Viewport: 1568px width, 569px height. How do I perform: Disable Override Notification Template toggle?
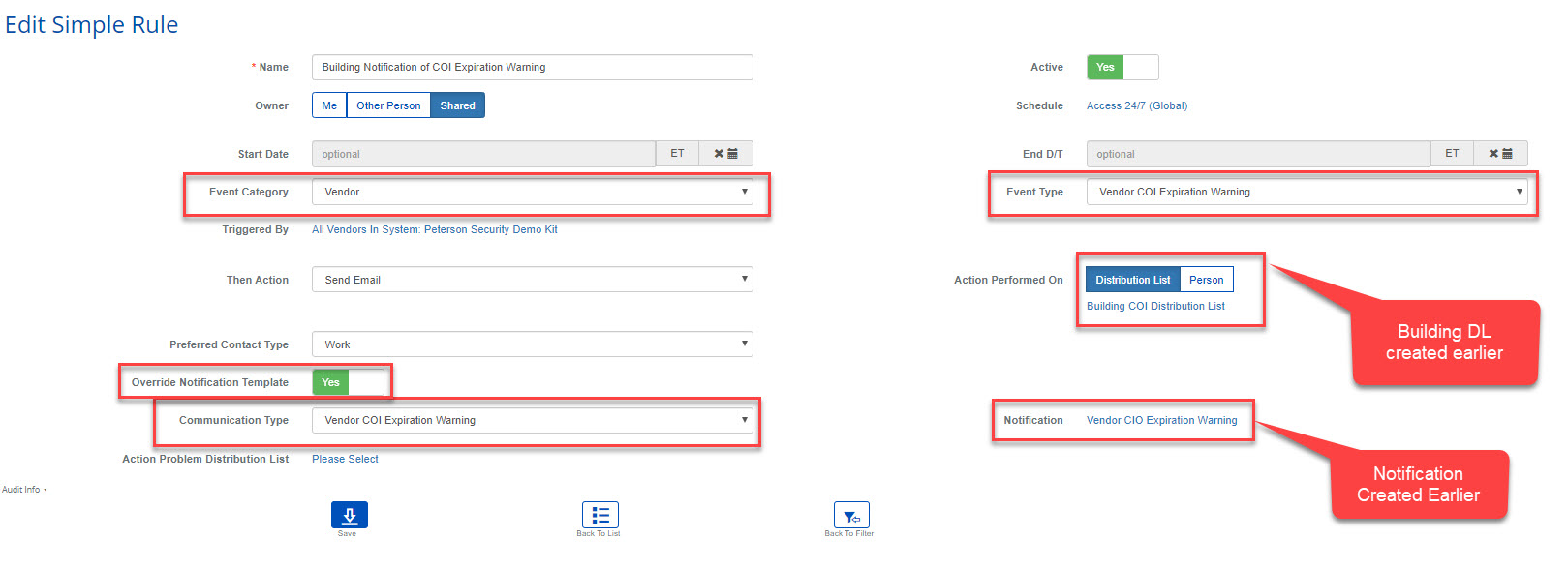pyautogui.click(x=348, y=382)
